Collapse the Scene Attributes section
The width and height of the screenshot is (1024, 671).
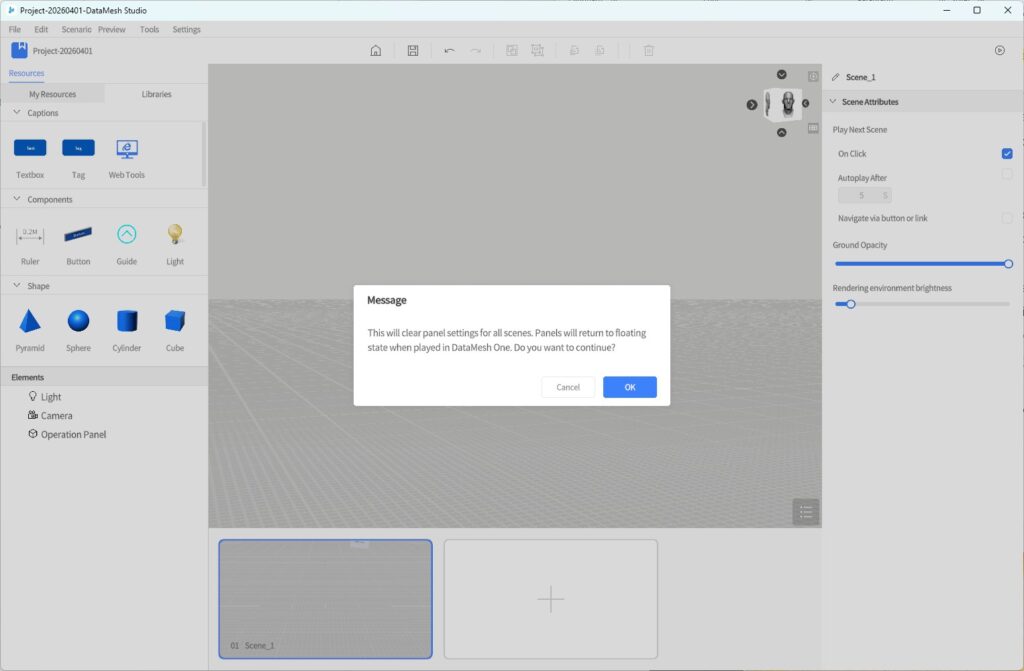point(832,102)
